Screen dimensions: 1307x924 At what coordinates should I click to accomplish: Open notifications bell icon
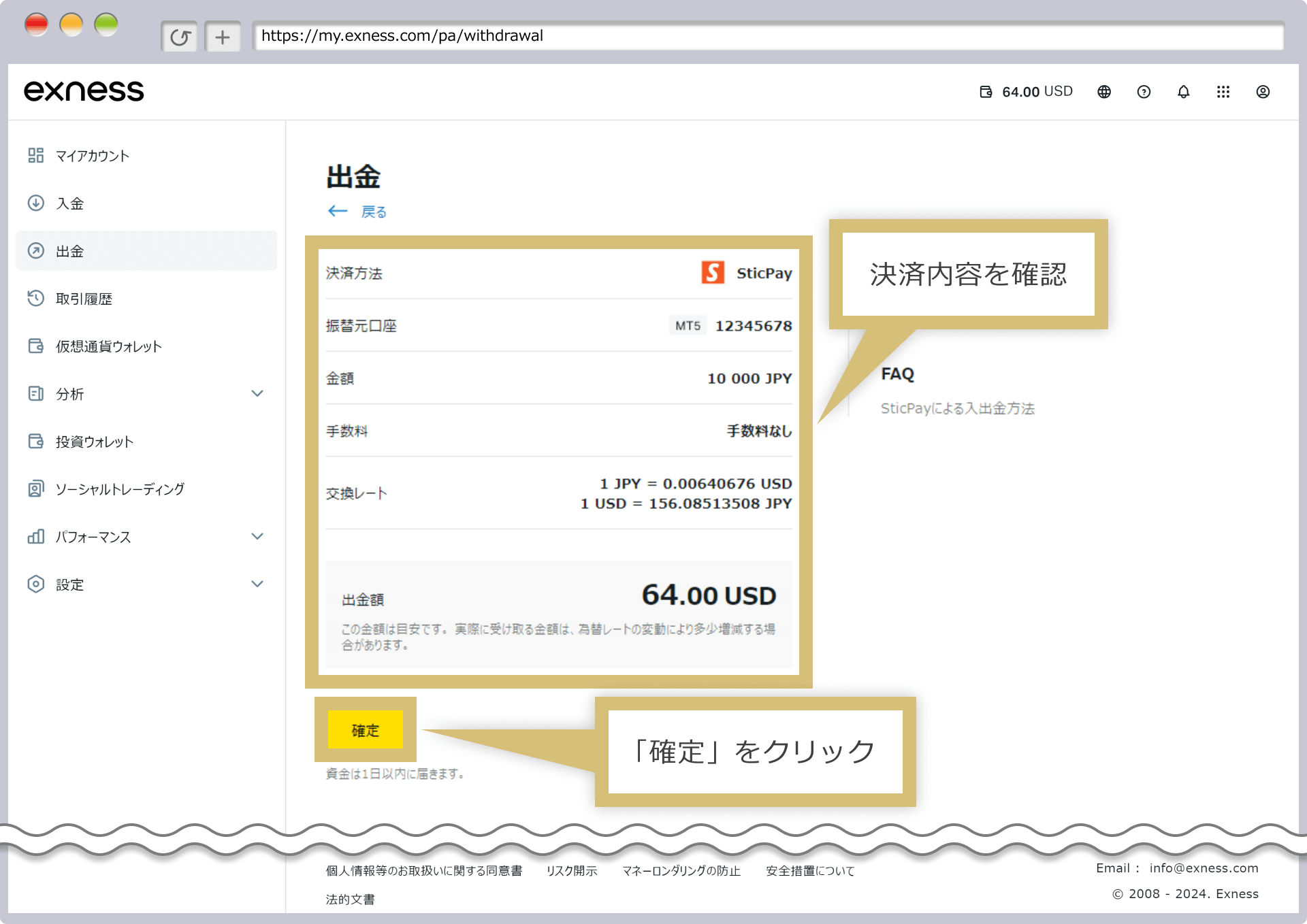click(1184, 92)
